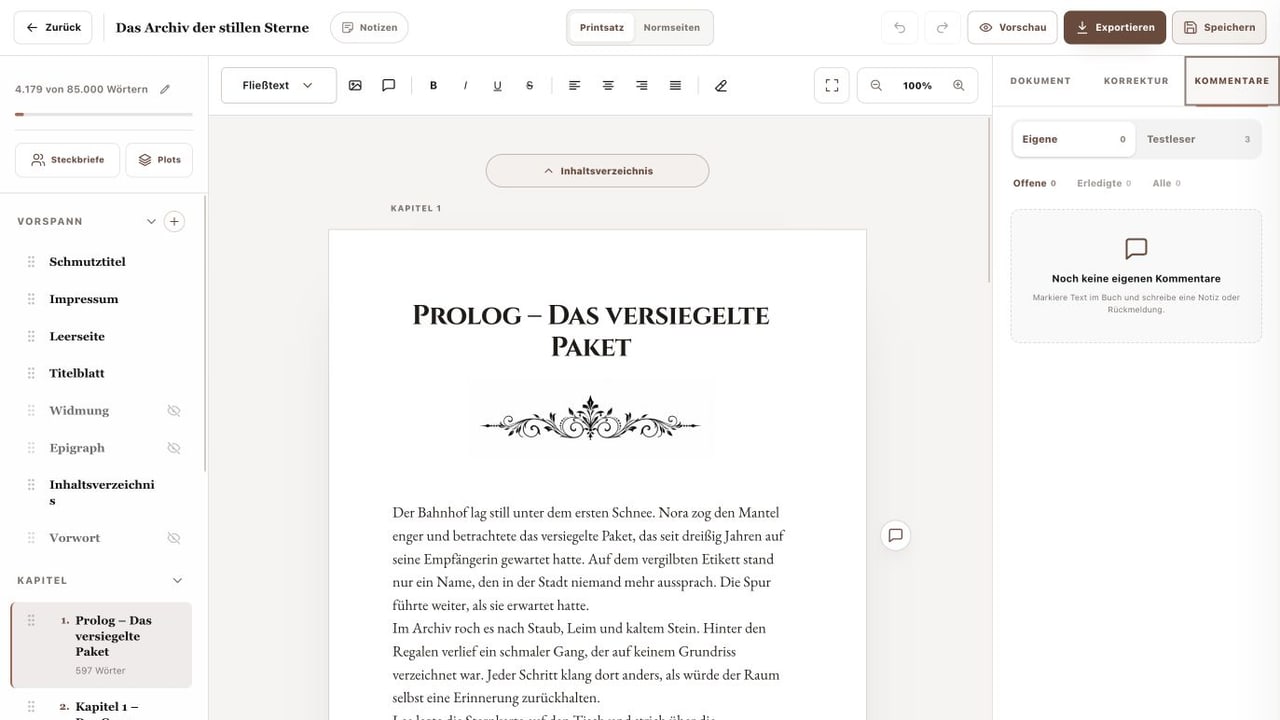The image size is (1280, 720).
Task: Show Testleser comments
Action: 1197,139
